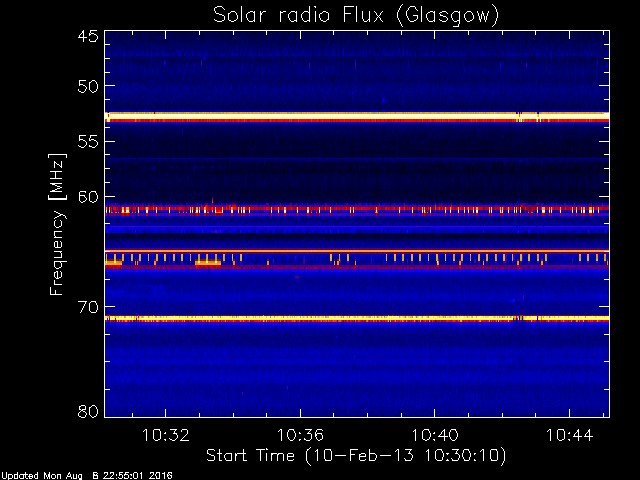The height and width of the screenshot is (480, 640).
Task: Click the 10:36 time tick label
Action: 300,435
